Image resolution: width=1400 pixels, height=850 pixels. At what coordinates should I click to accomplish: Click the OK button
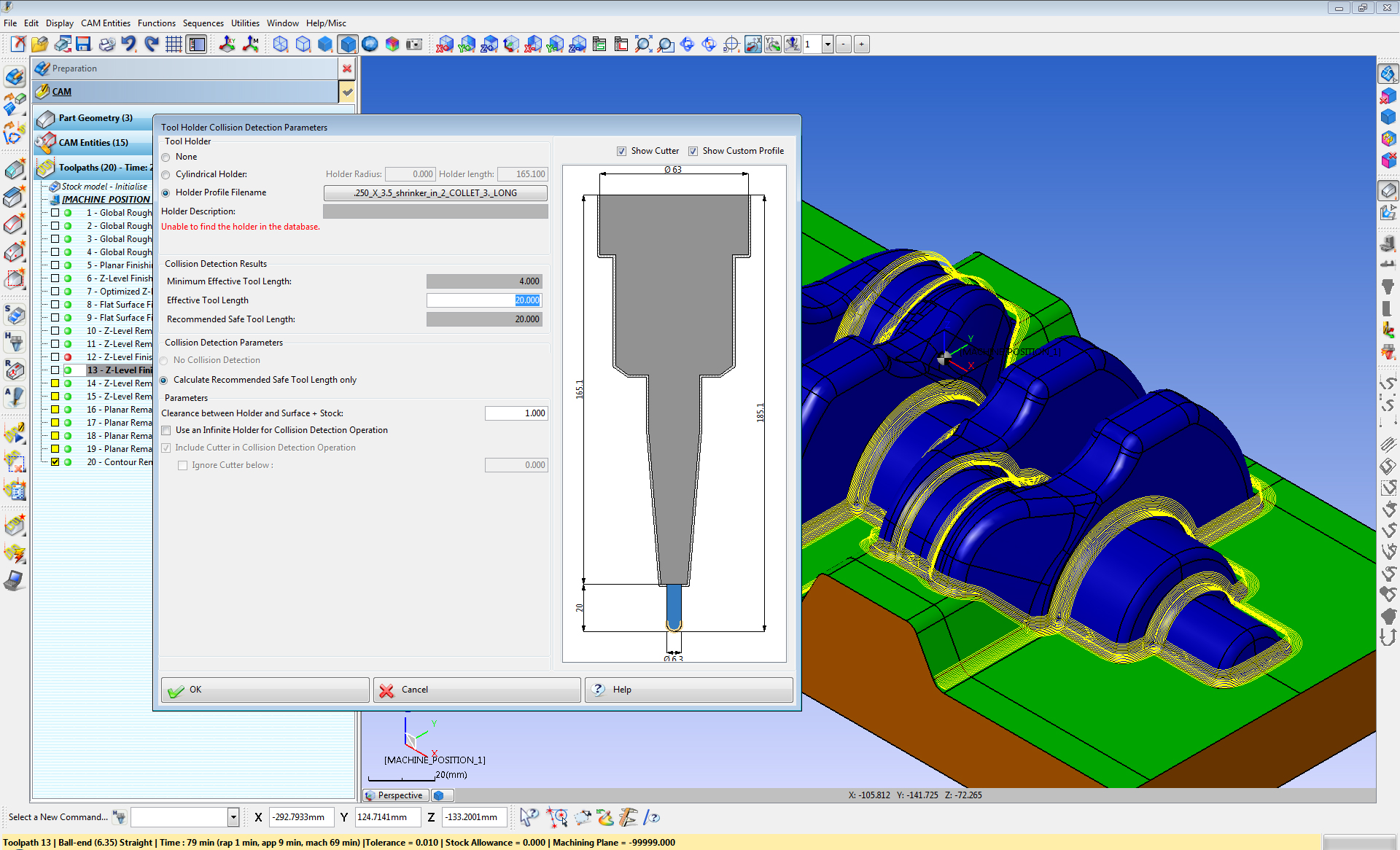[x=265, y=690]
